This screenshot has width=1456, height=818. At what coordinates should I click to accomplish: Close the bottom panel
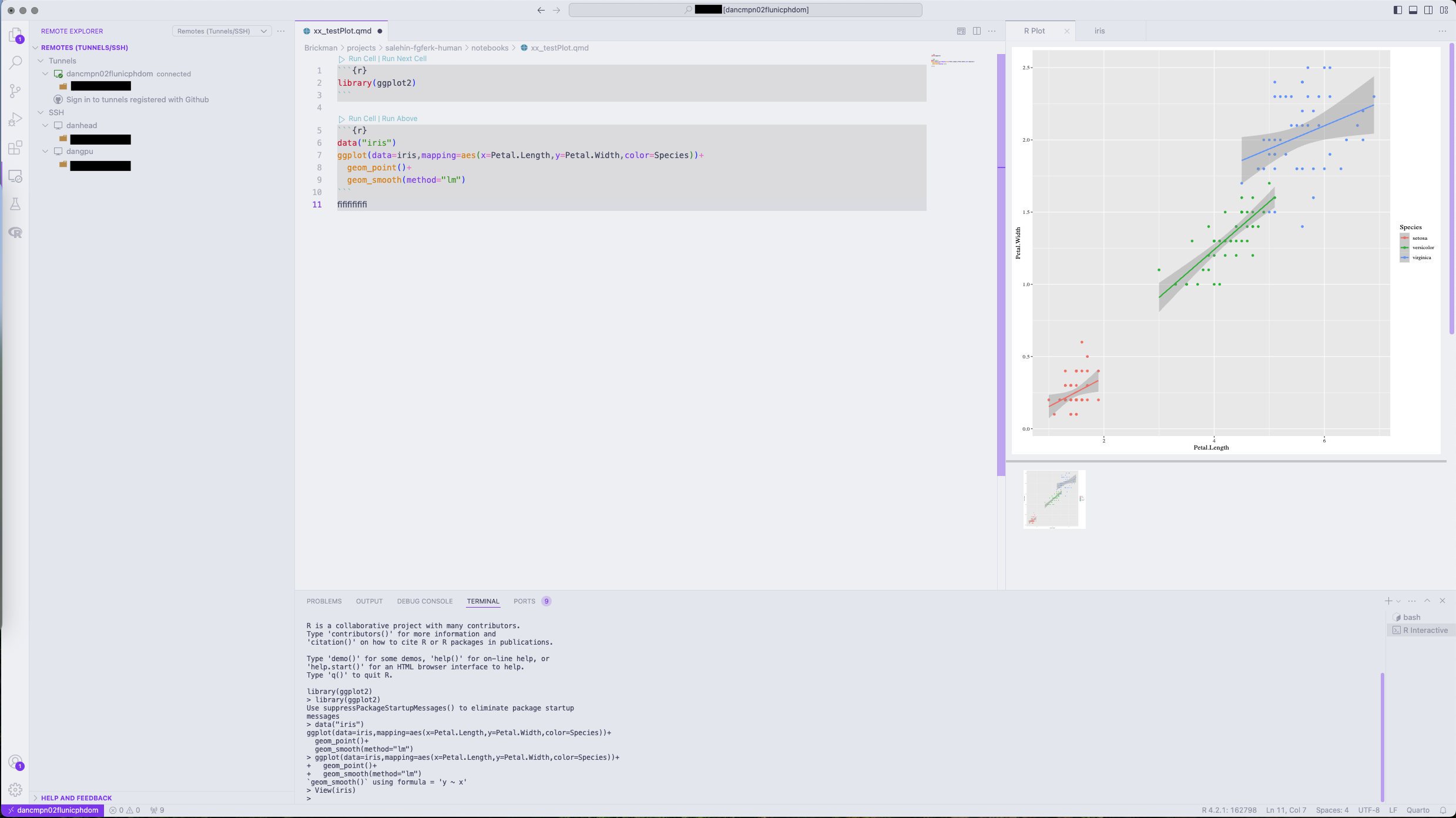1442,601
